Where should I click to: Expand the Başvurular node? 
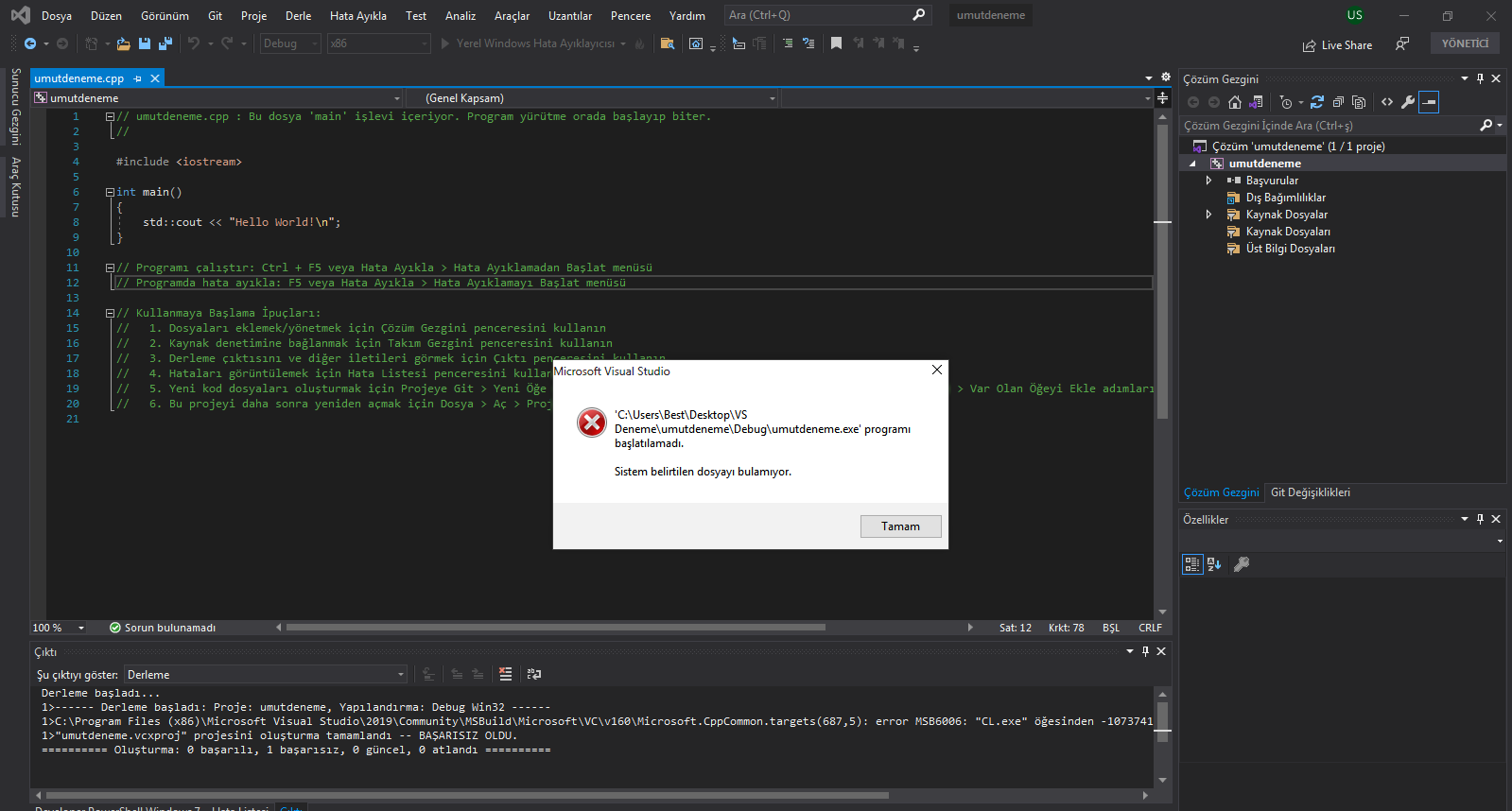point(1208,181)
